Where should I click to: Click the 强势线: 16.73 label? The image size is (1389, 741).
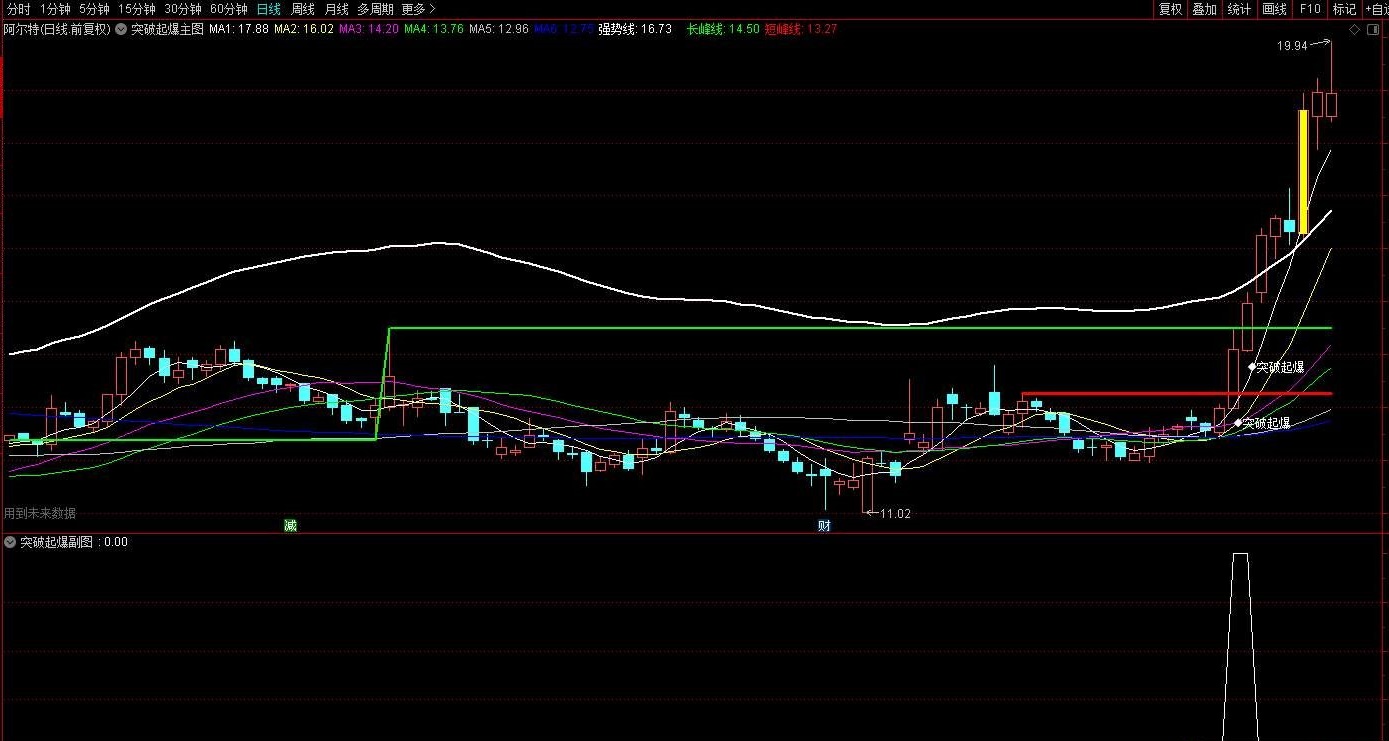click(635, 29)
